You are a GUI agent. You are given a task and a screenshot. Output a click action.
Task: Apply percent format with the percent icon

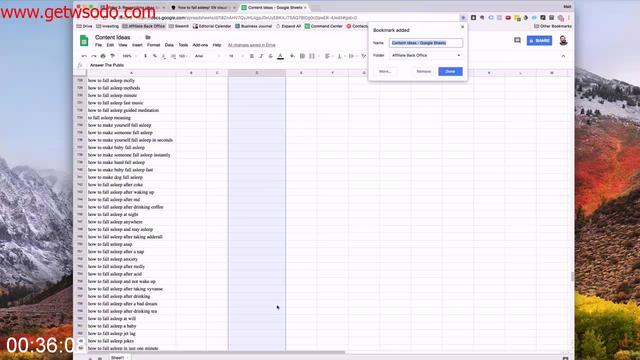coord(155,56)
